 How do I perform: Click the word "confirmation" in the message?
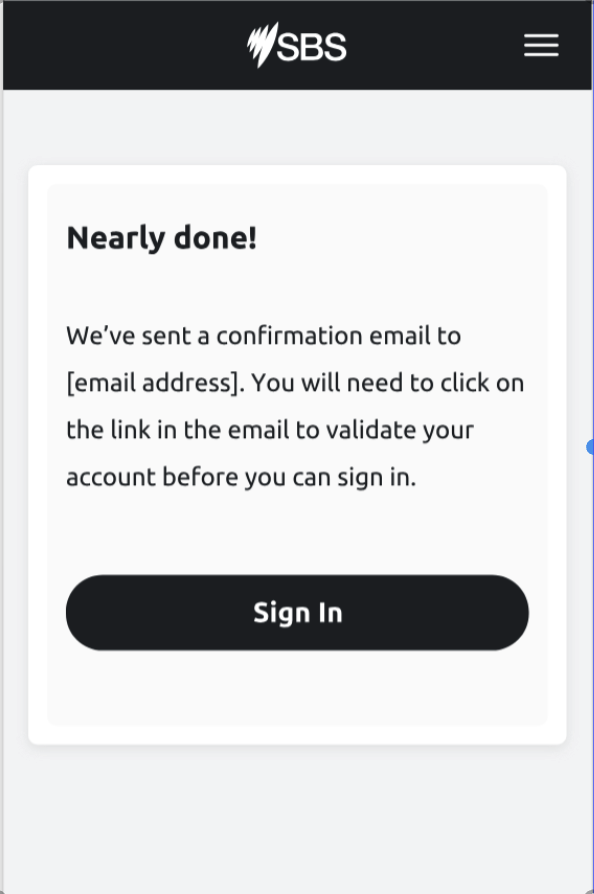point(289,335)
